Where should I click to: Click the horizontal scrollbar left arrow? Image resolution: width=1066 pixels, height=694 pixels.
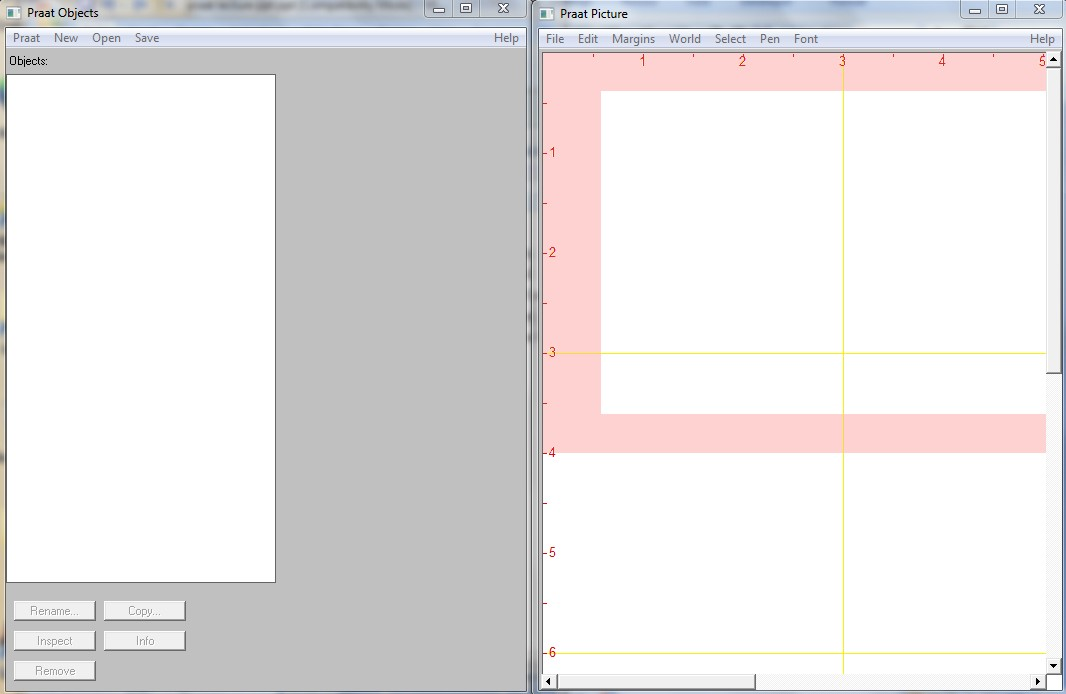[547, 682]
